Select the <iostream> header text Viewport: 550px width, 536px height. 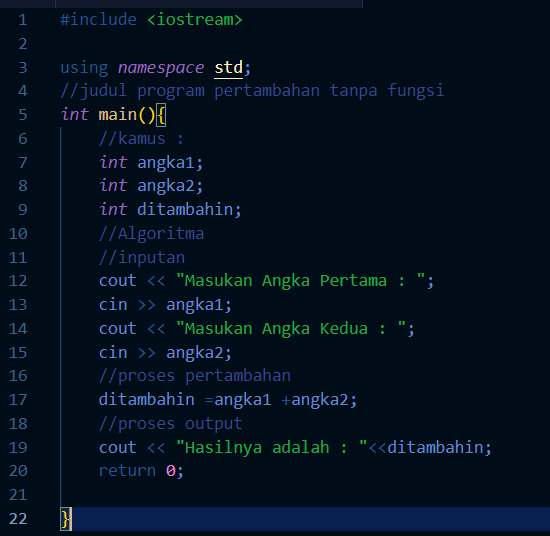195,20
